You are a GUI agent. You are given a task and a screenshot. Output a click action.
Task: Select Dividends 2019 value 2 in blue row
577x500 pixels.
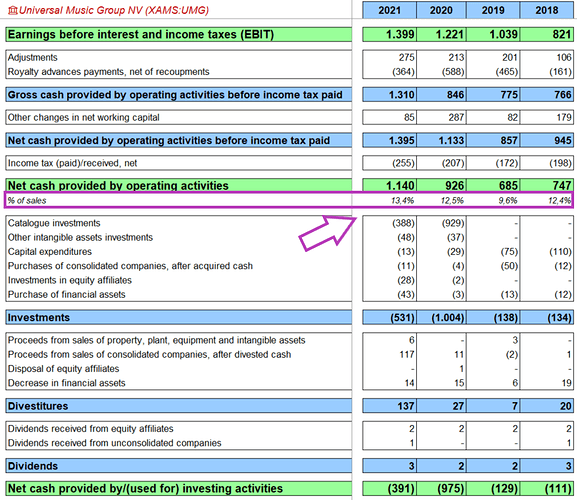coord(515,466)
